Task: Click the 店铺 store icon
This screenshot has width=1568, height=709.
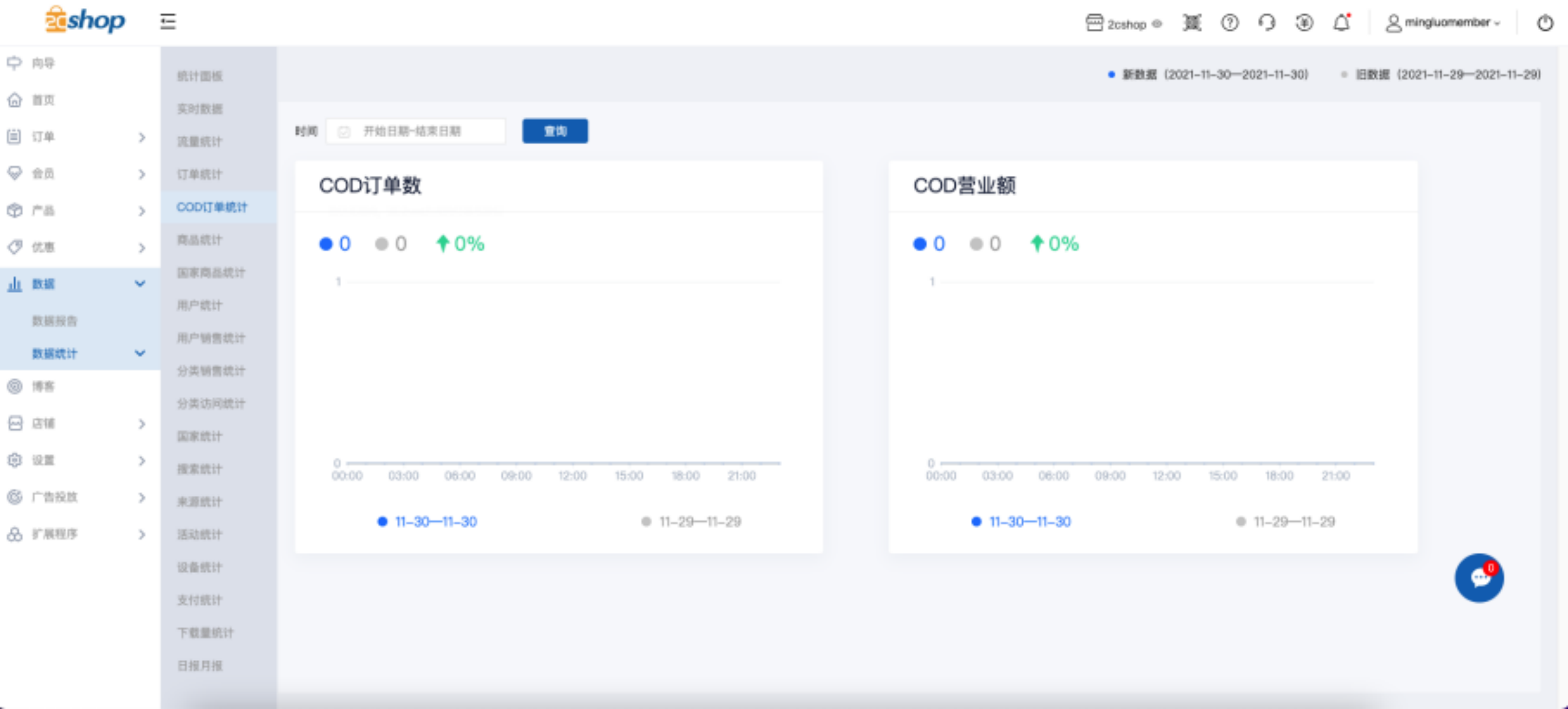Action: [x=15, y=423]
